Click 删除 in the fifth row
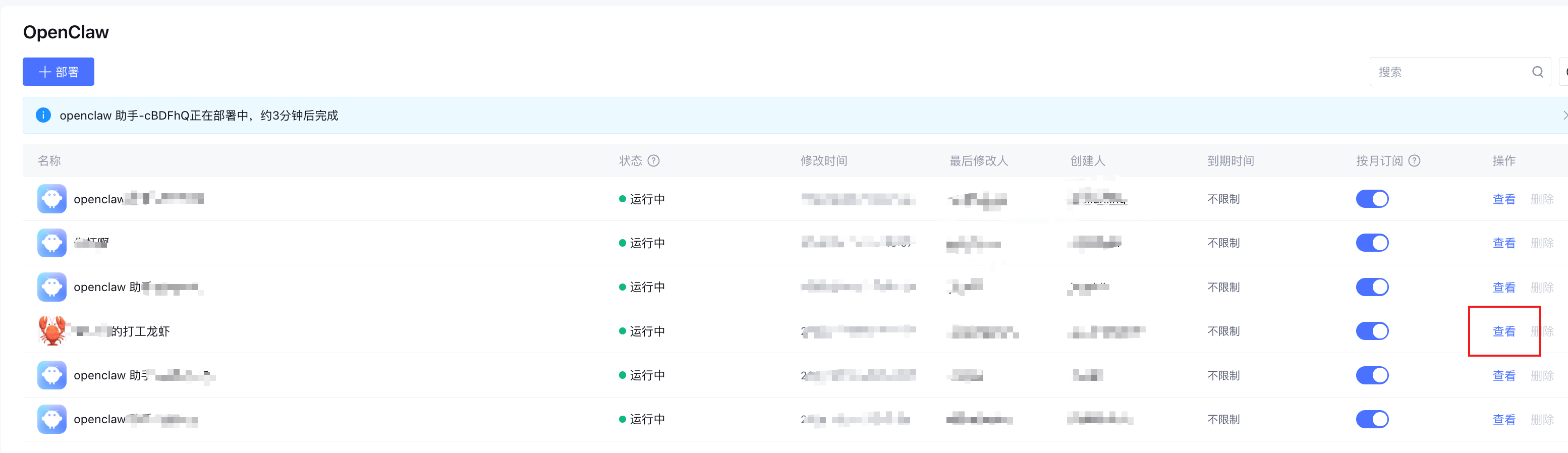 coord(1542,376)
